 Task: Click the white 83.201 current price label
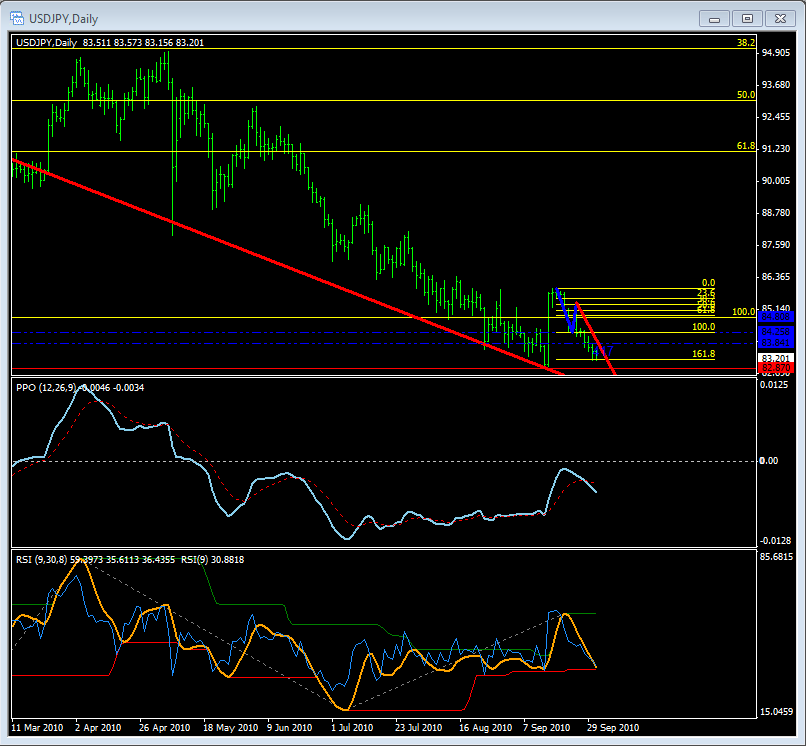[776, 358]
